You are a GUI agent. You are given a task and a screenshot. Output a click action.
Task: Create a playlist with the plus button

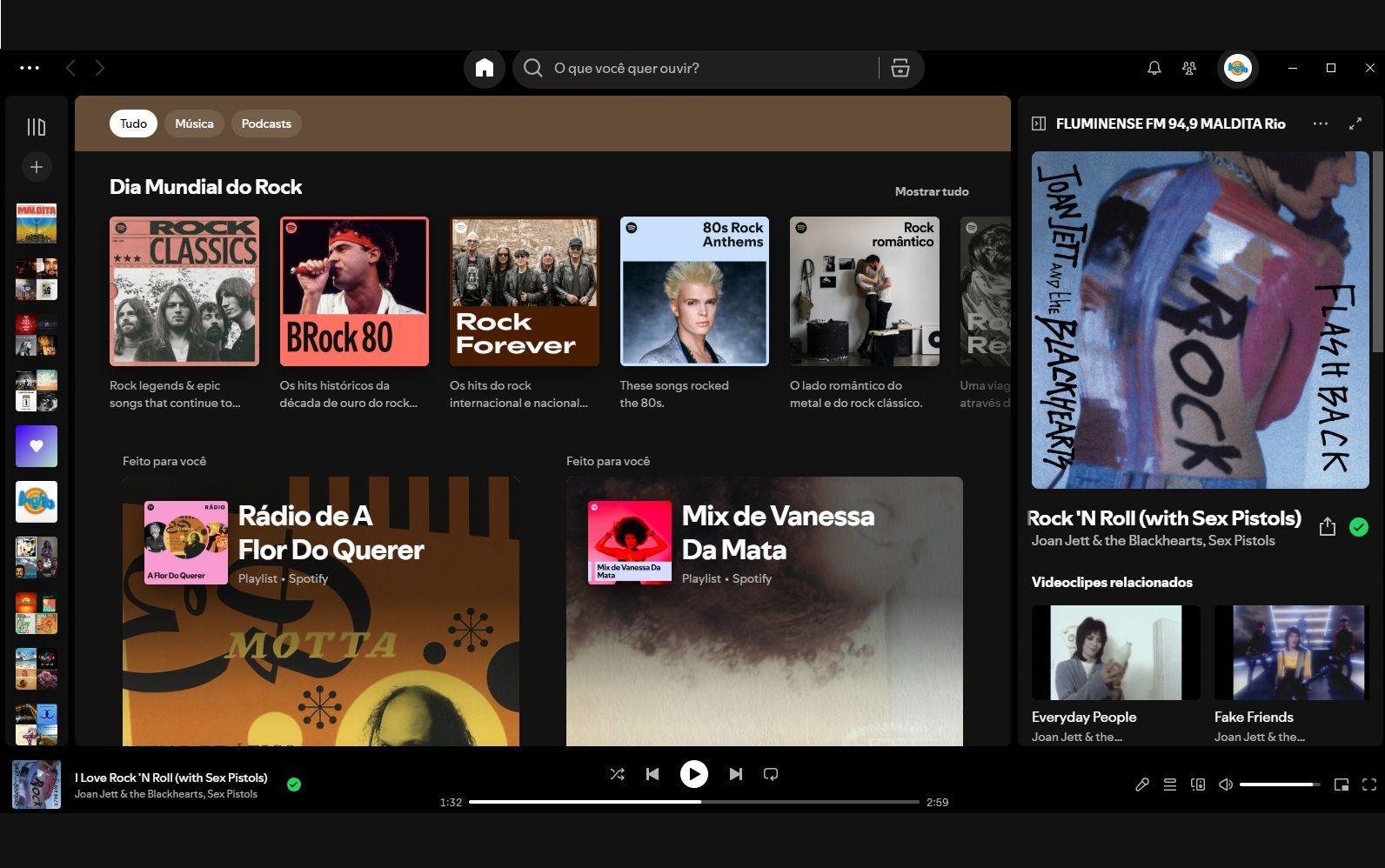click(37, 167)
